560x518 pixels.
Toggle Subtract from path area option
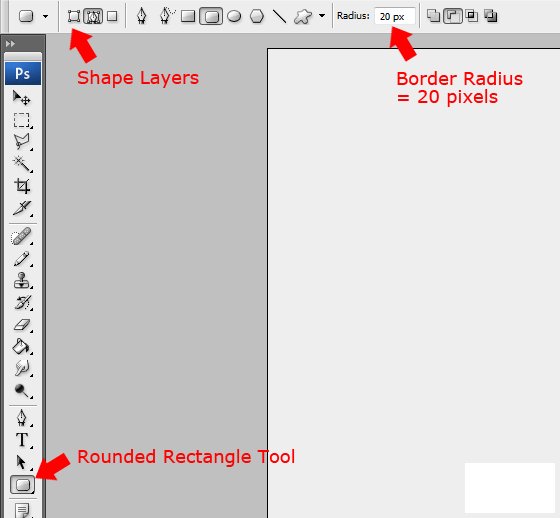tap(453, 16)
